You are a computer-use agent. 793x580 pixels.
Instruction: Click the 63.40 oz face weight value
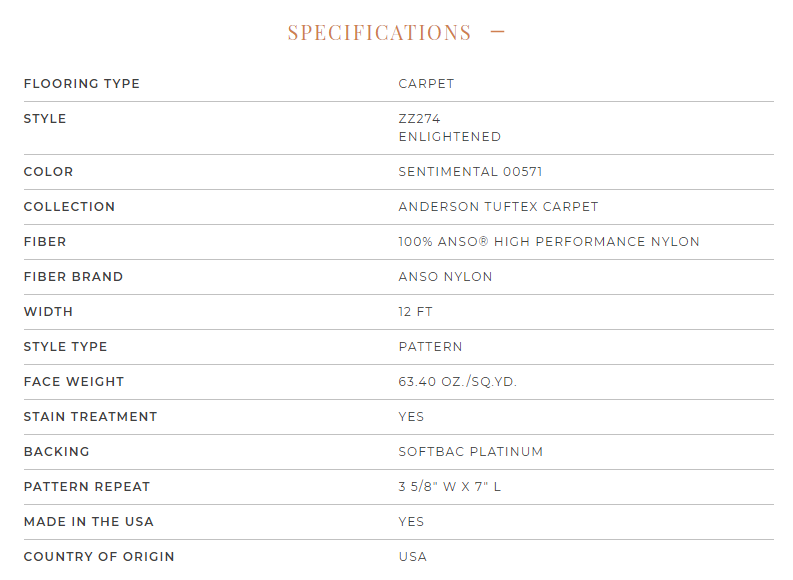click(458, 381)
